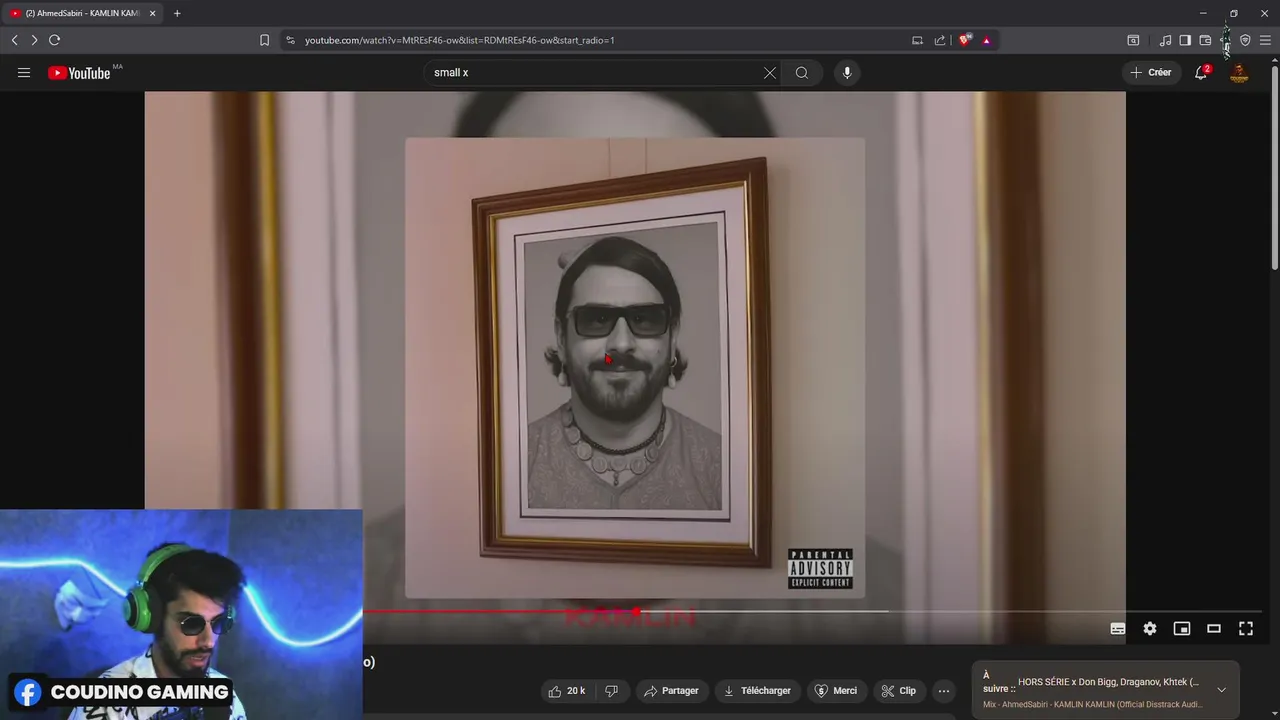Open a new browser tab
Viewport: 1280px width, 720px height.
tap(177, 13)
